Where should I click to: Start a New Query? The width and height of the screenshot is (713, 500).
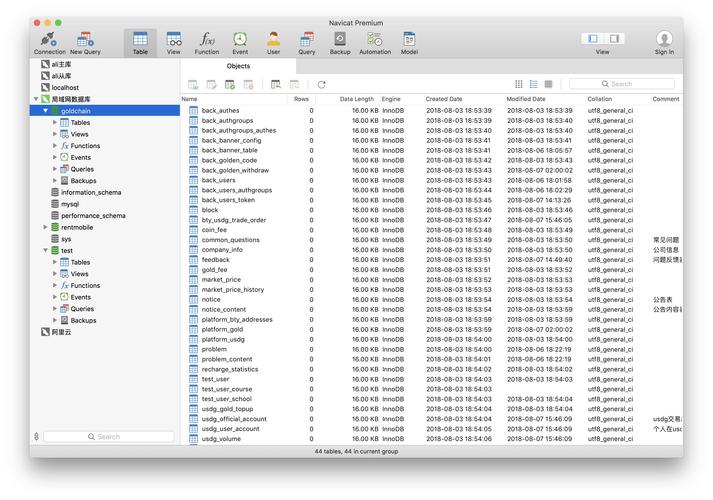[85, 44]
